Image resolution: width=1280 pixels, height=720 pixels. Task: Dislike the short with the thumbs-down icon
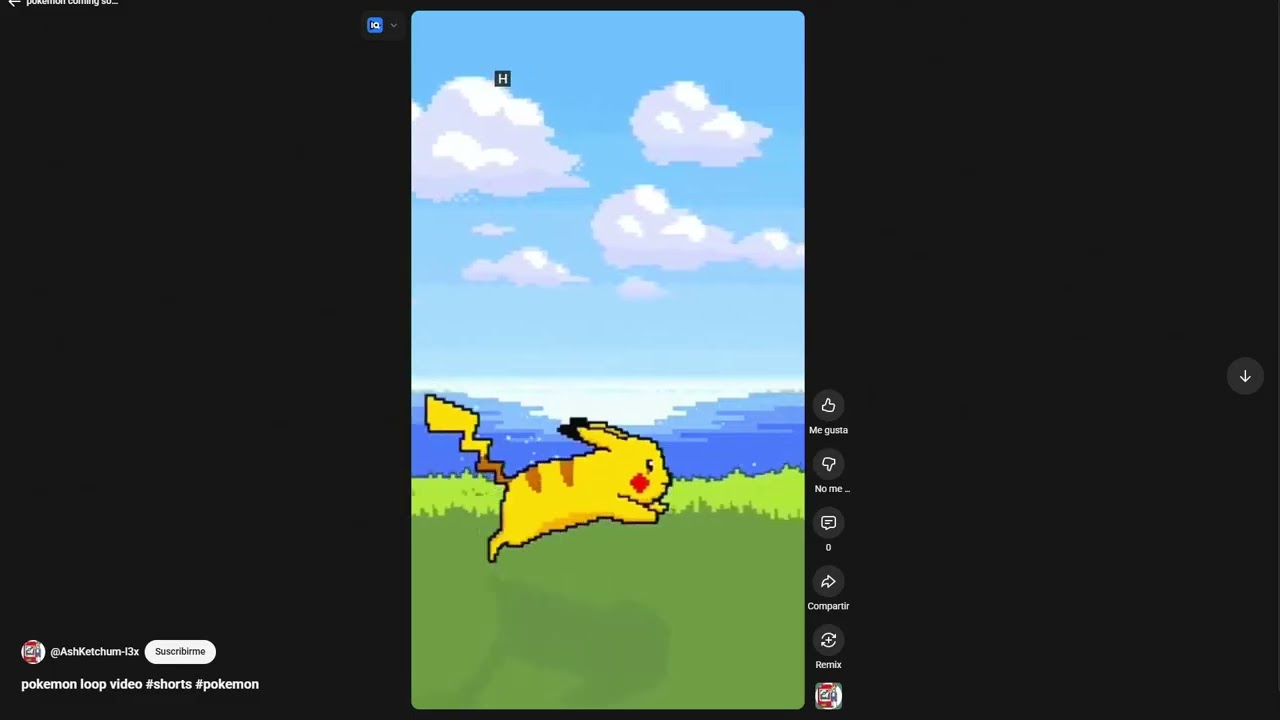[828, 464]
